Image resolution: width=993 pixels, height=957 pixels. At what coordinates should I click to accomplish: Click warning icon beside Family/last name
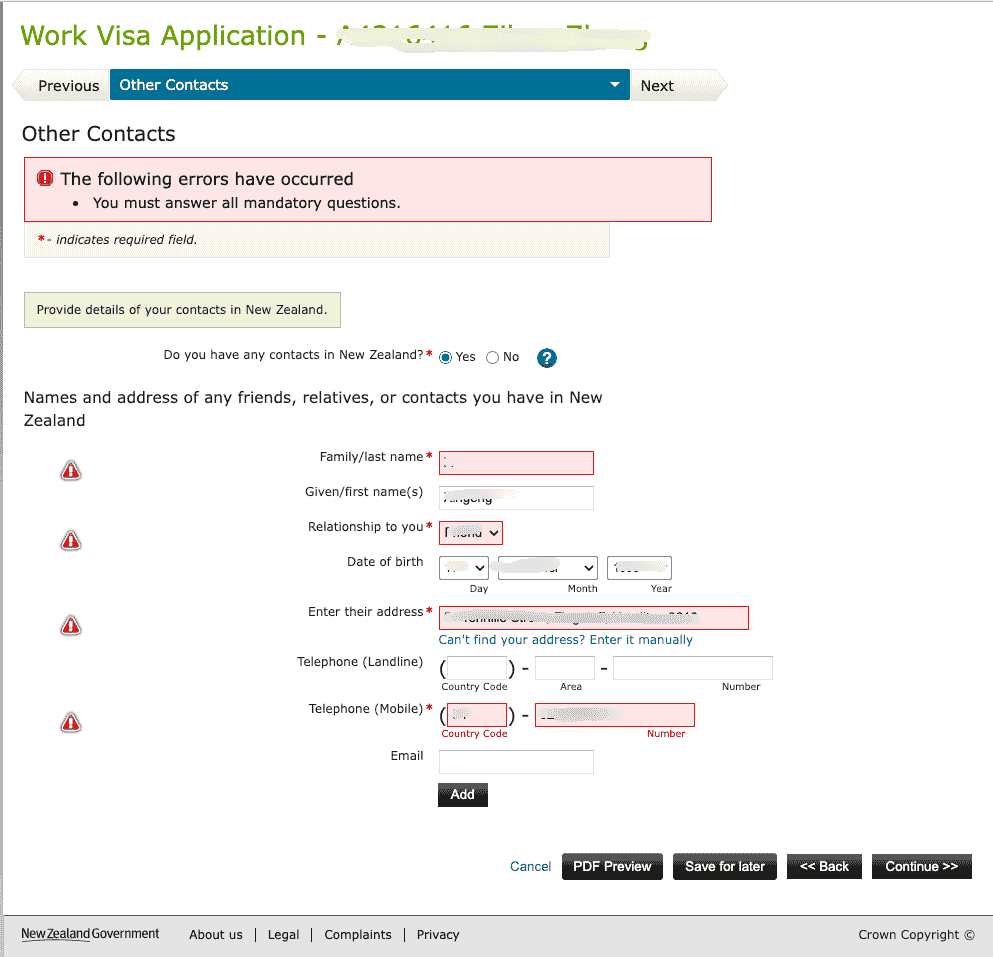[x=71, y=470]
